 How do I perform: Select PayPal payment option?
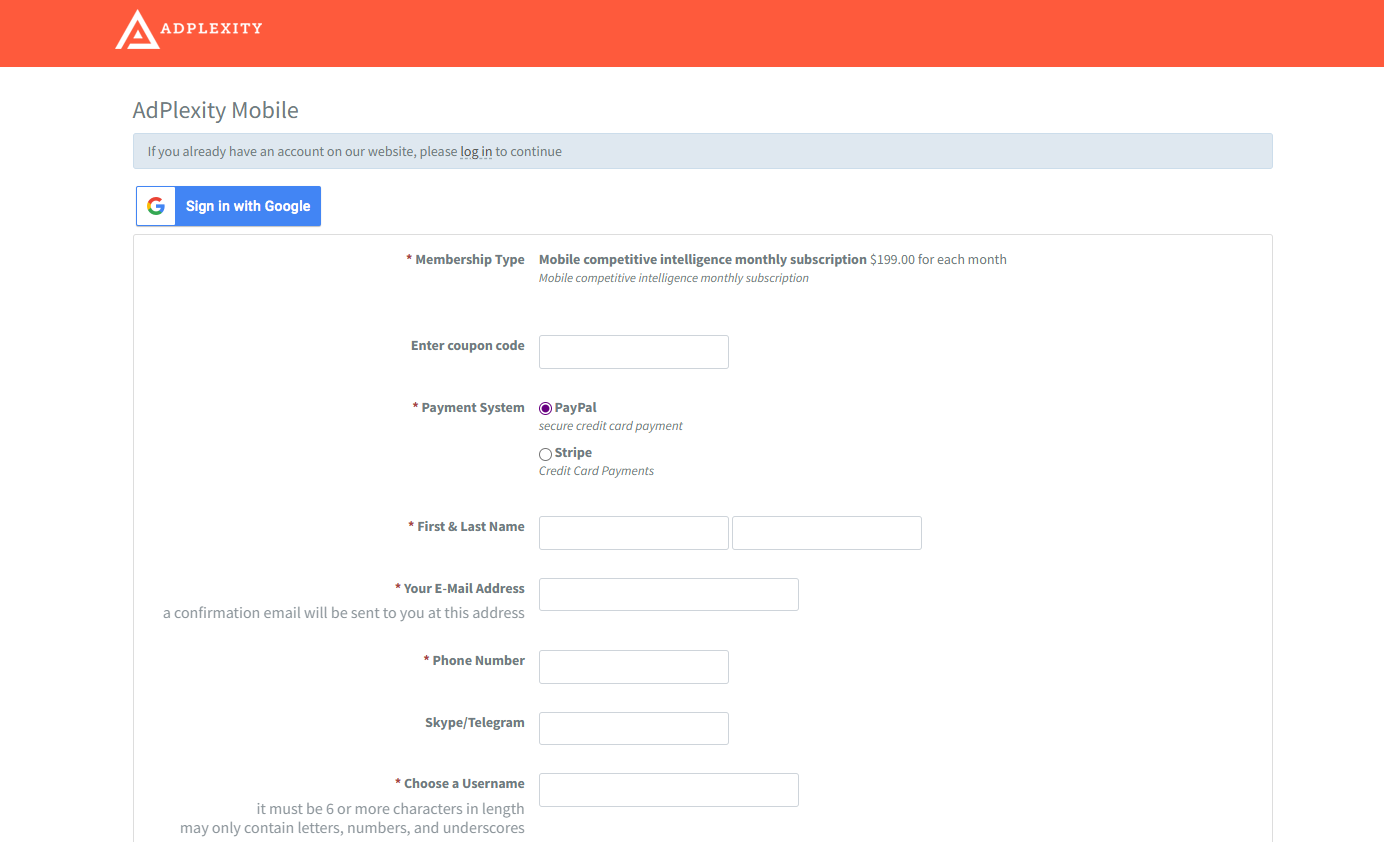point(545,408)
